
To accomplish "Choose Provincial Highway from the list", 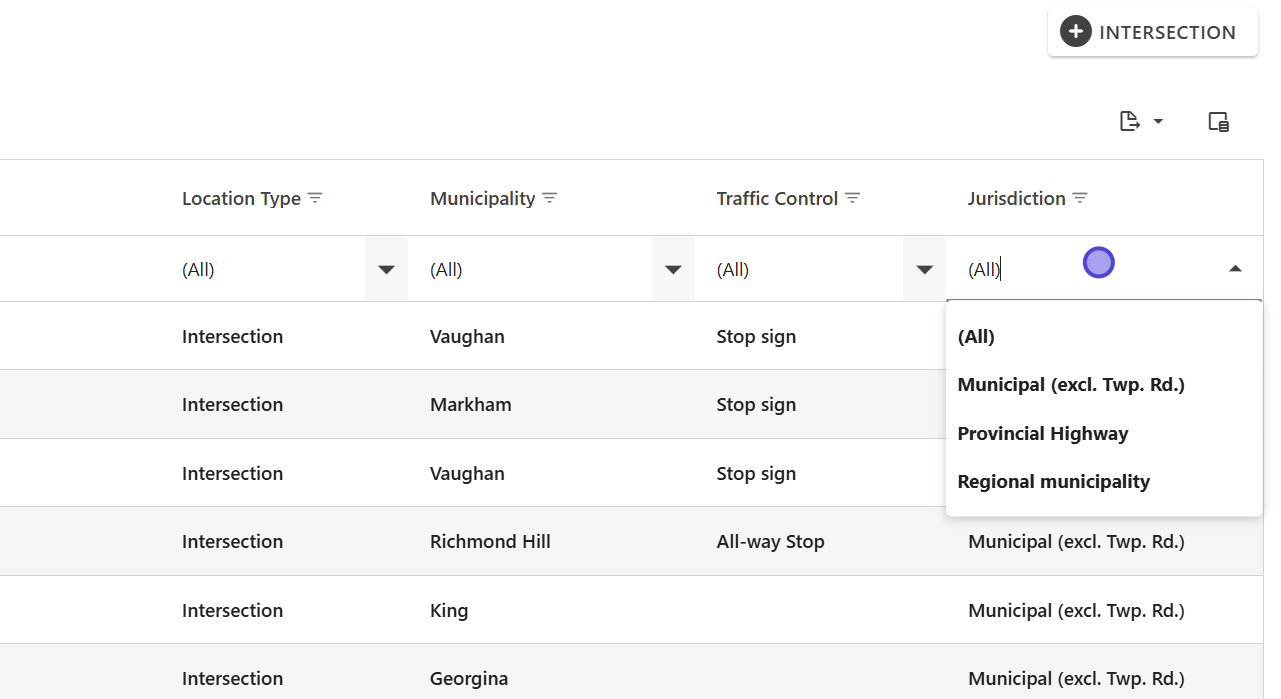I will 1043,434.
